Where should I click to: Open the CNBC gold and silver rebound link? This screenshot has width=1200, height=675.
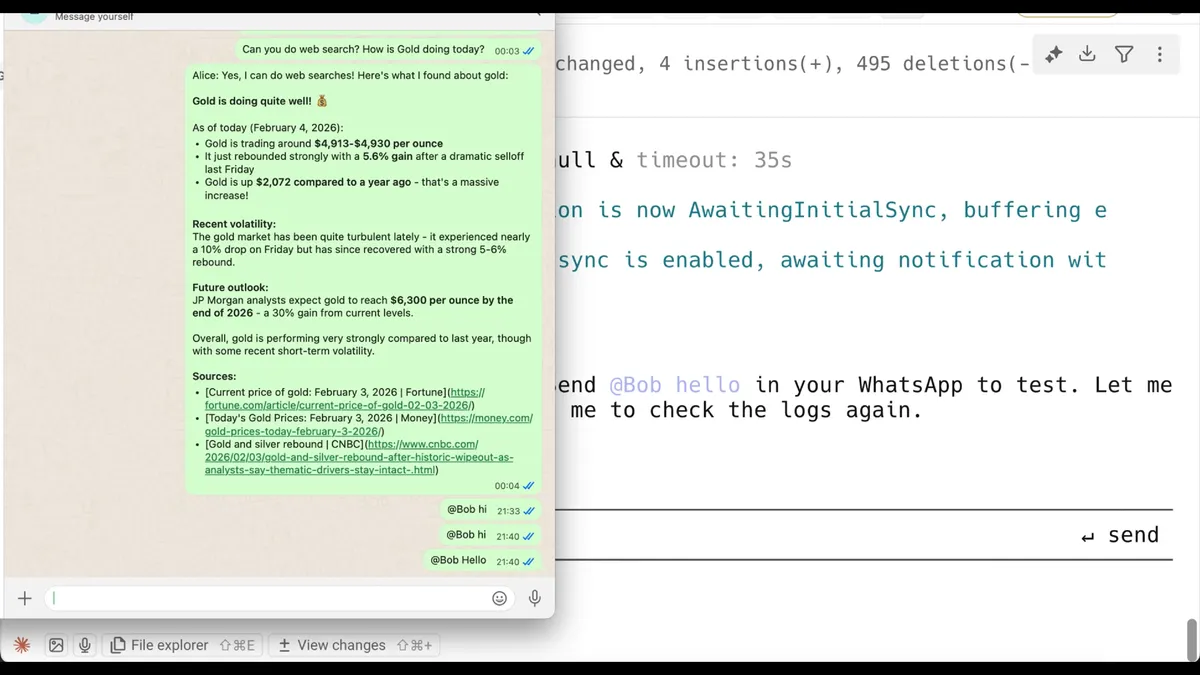point(359,457)
